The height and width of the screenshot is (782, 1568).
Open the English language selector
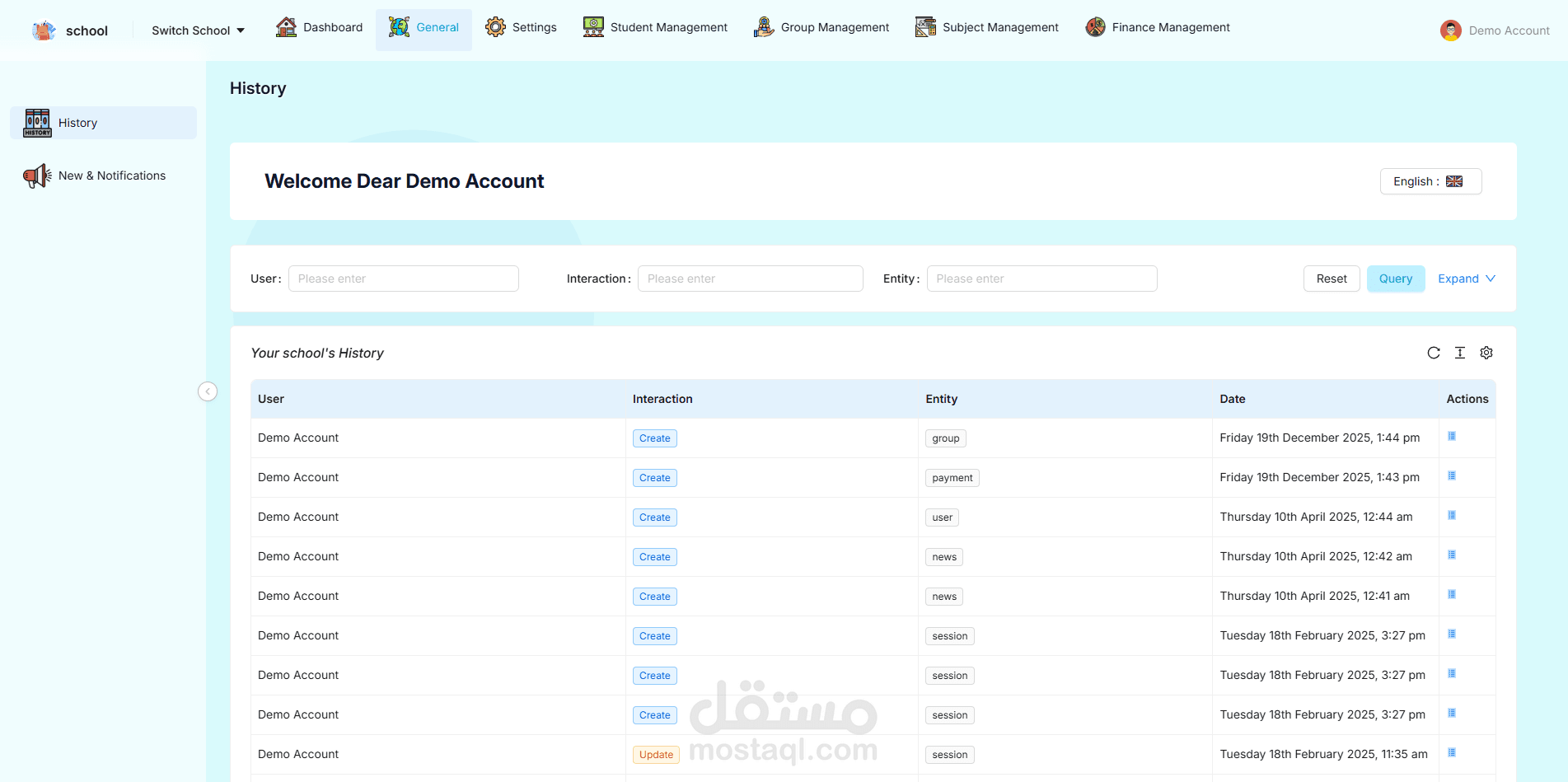click(1430, 181)
